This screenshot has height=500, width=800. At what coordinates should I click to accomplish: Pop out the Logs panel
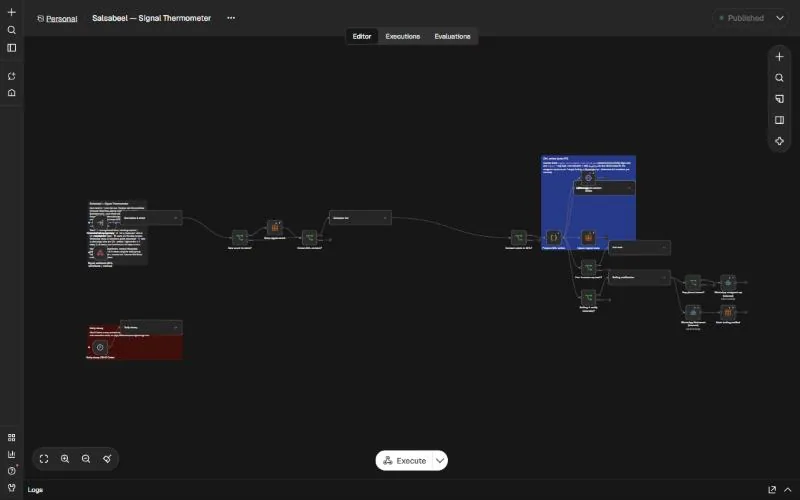[772, 490]
